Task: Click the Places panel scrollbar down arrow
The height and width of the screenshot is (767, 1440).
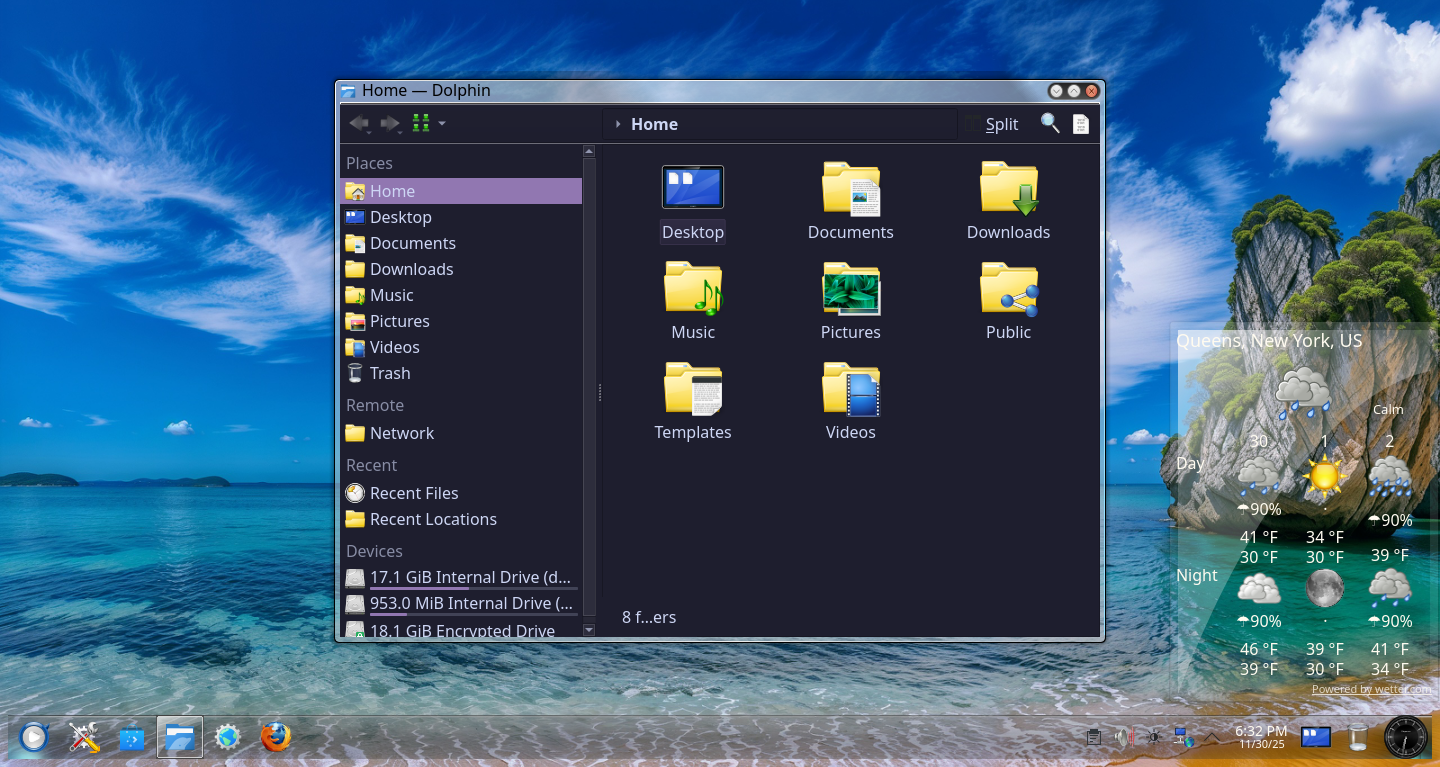Action: [589, 630]
